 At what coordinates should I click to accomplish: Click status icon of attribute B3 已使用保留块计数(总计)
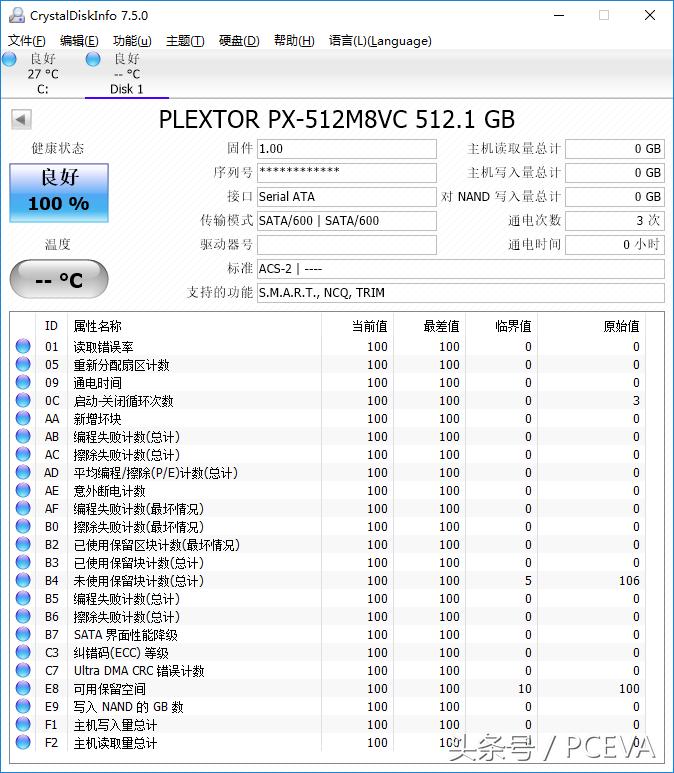click(23, 562)
